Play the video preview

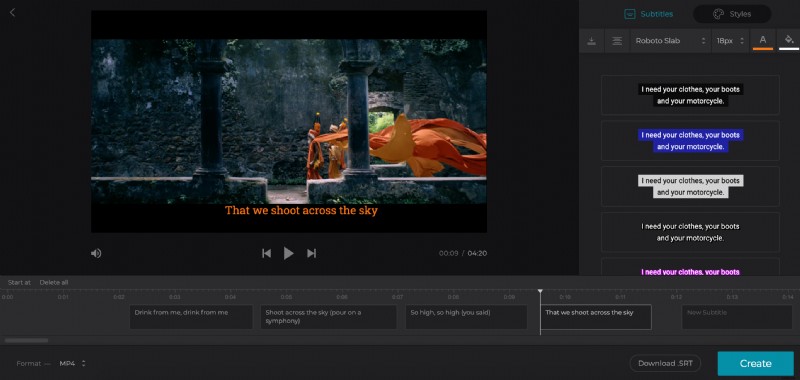tap(288, 253)
